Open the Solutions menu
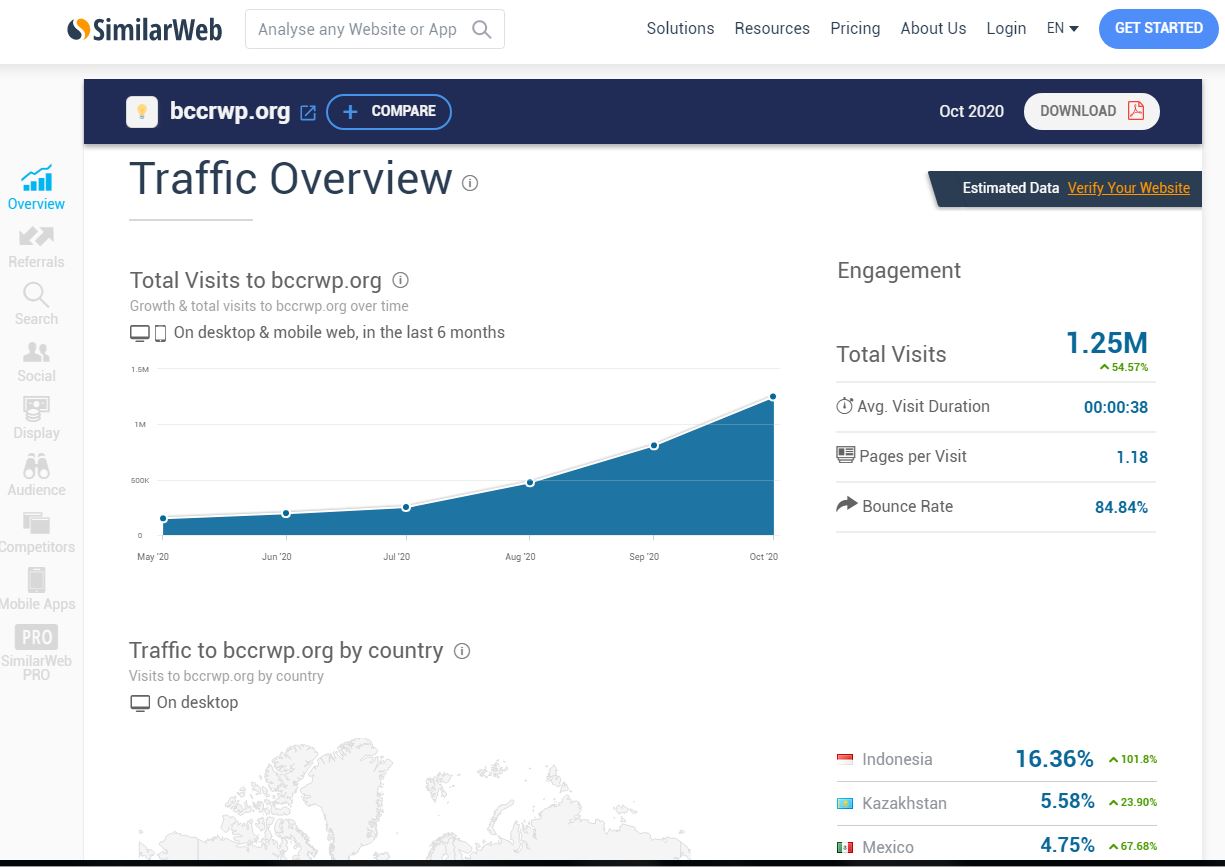Viewport: 1225px width, 867px height. click(680, 28)
